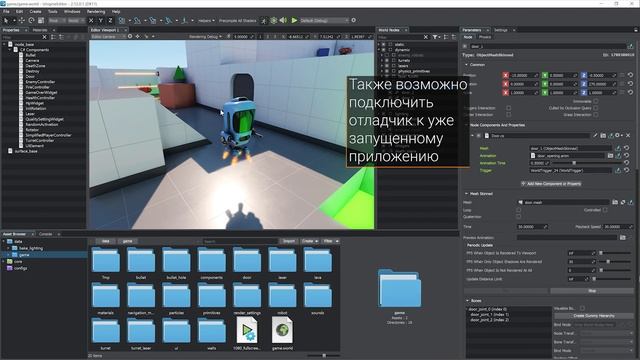Switch to the Materials tab
This screenshot has height=360, width=640.
[x=40, y=30]
